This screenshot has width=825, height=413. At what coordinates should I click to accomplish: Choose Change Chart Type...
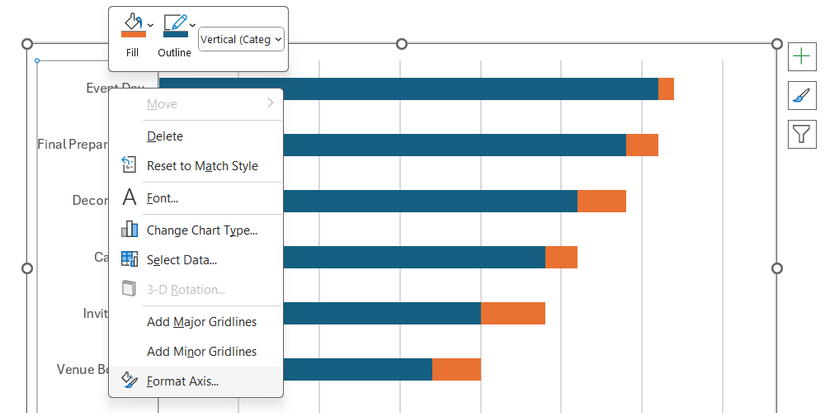(202, 230)
